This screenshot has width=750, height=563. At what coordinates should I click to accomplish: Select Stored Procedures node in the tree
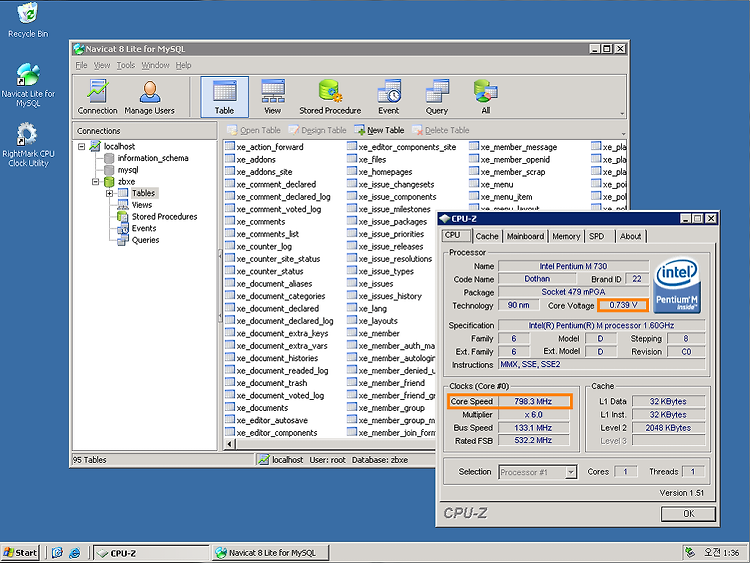[x=164, y=217]
